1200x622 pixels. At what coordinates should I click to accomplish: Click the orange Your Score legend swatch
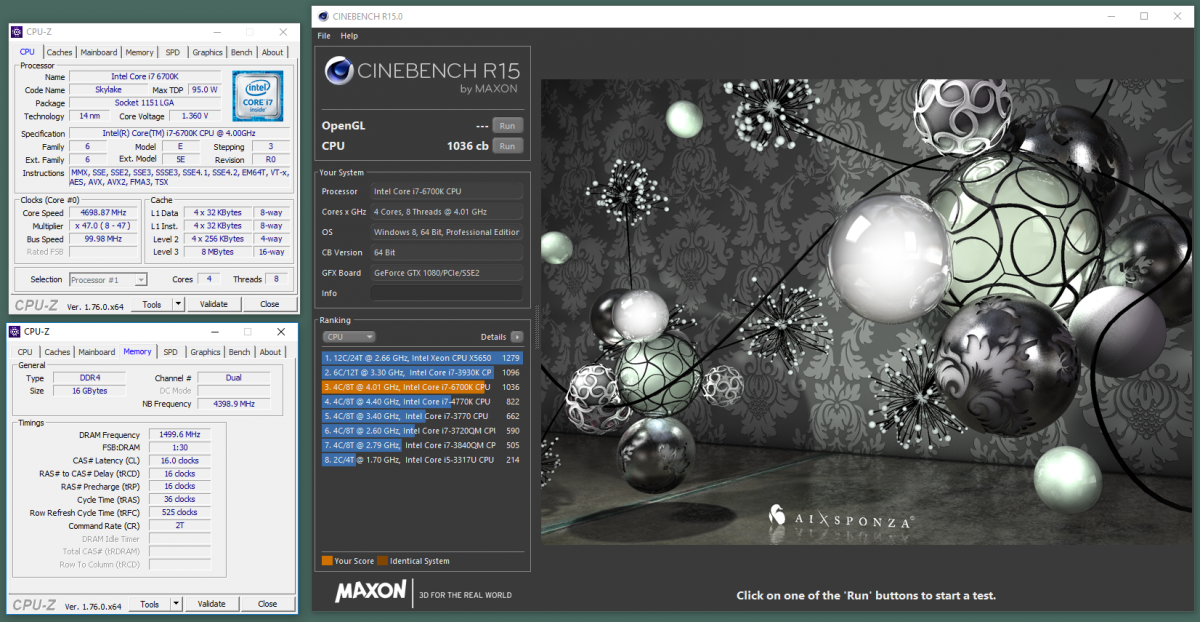coord(327,561)
